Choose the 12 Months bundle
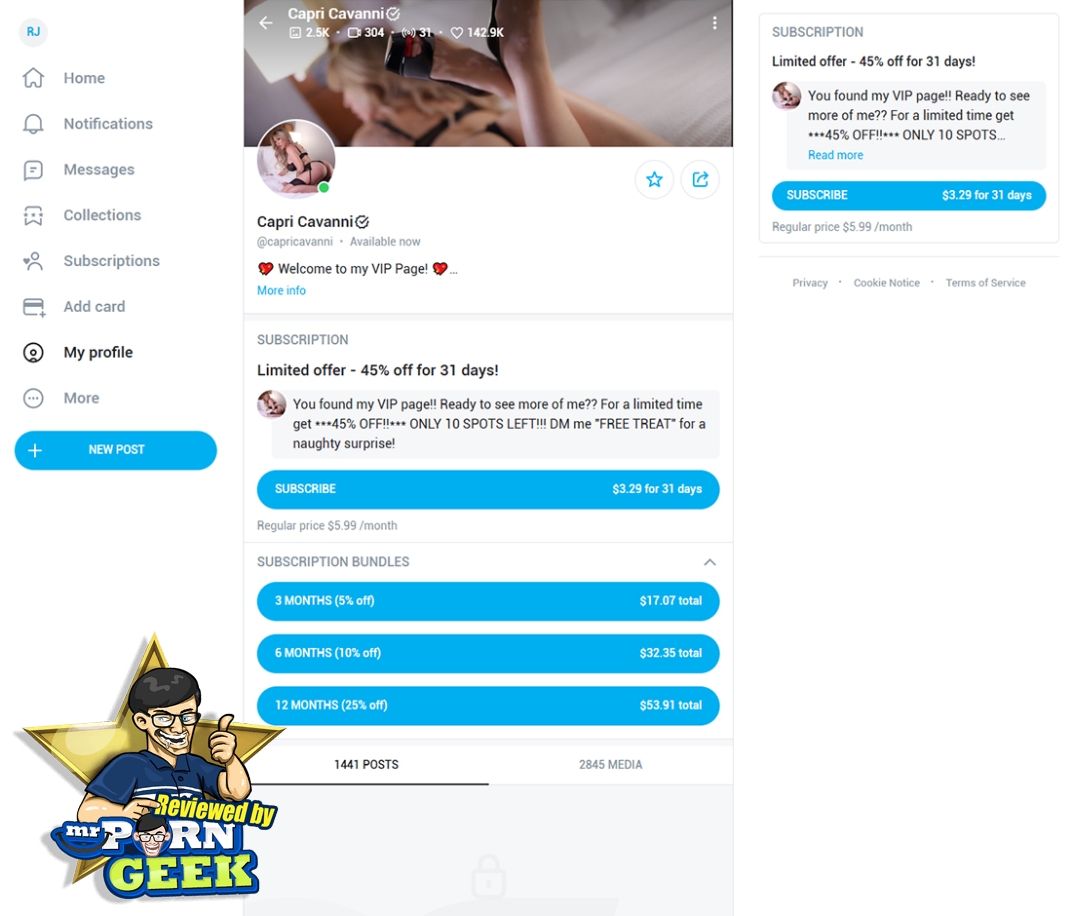Viewport: 1072px width, 916px height. [x=488, y=705]
